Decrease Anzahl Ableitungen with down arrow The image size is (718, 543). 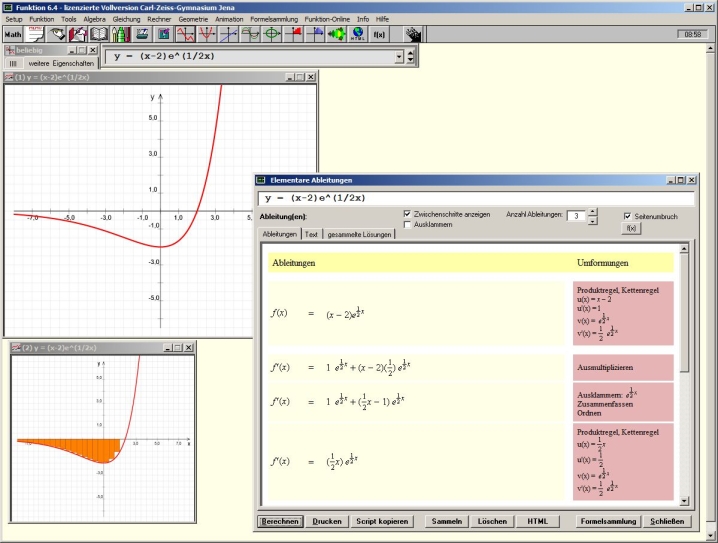[592, 220]
